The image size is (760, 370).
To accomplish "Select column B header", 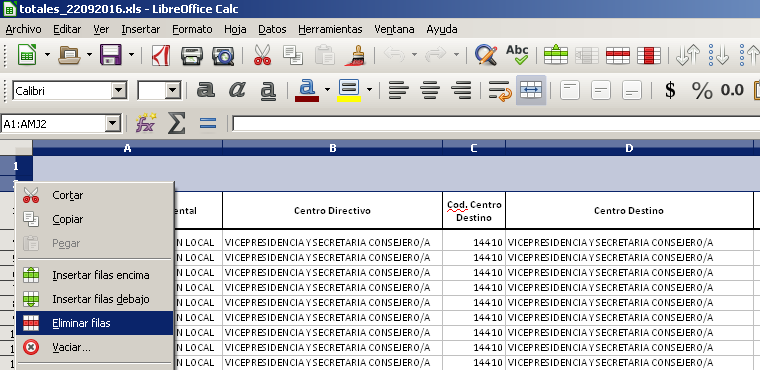I will click(332, 148).
